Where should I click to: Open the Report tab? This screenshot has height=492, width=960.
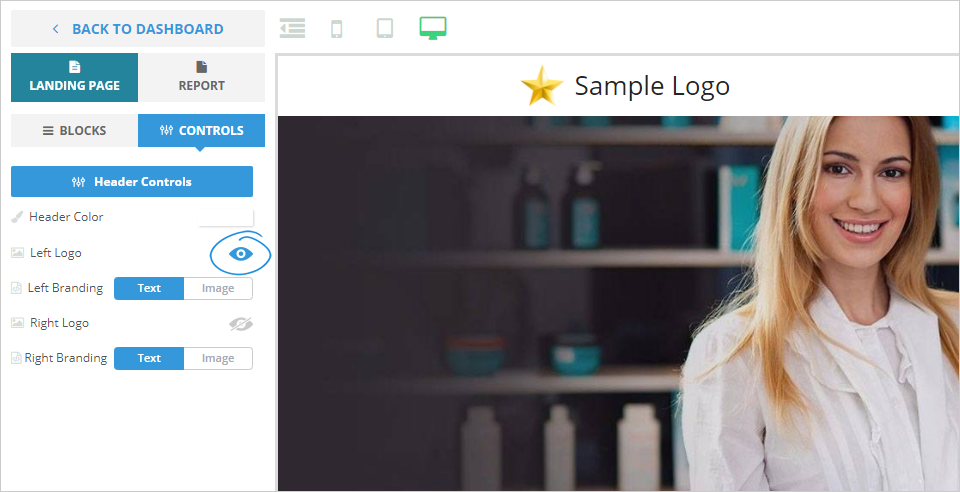tap(201, 77)
